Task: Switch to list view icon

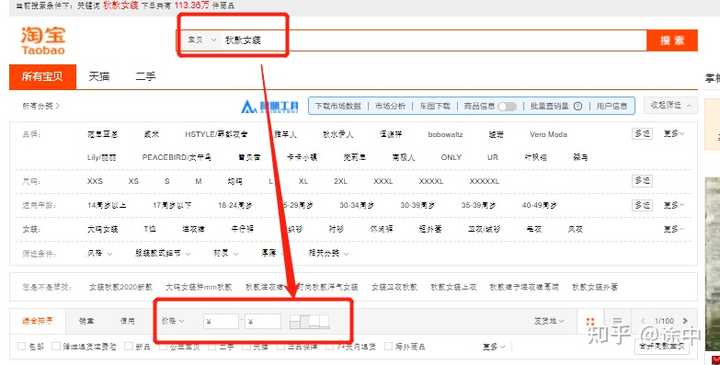Action: pyautogui.click(x=617, y=321)
